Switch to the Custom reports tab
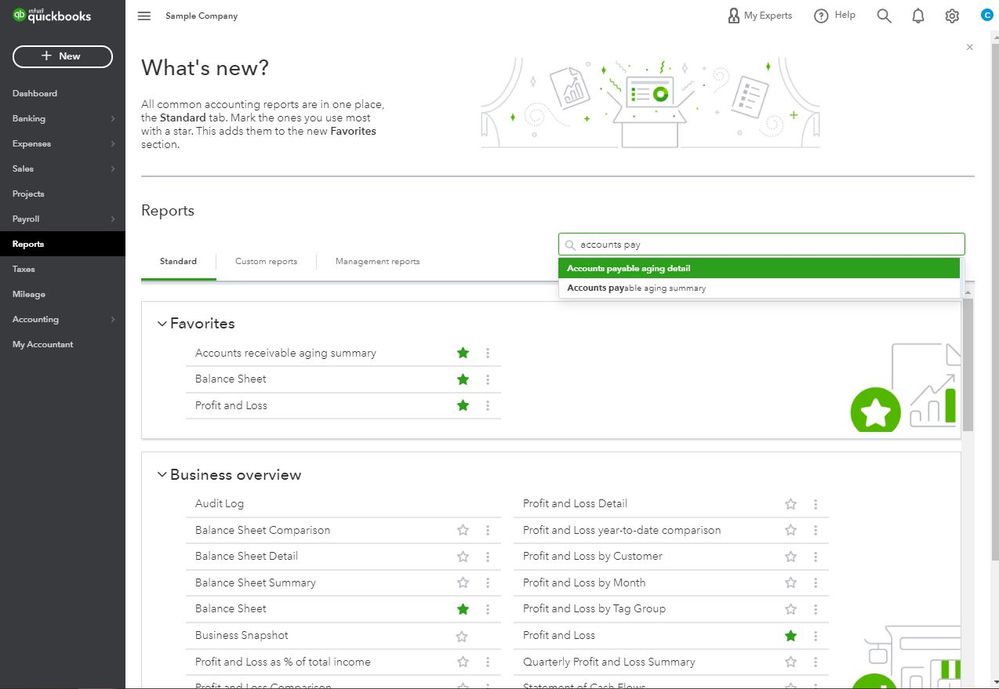The width and height of the screenshot is (999, 689). pyautogui.click(x=266, y=261)
